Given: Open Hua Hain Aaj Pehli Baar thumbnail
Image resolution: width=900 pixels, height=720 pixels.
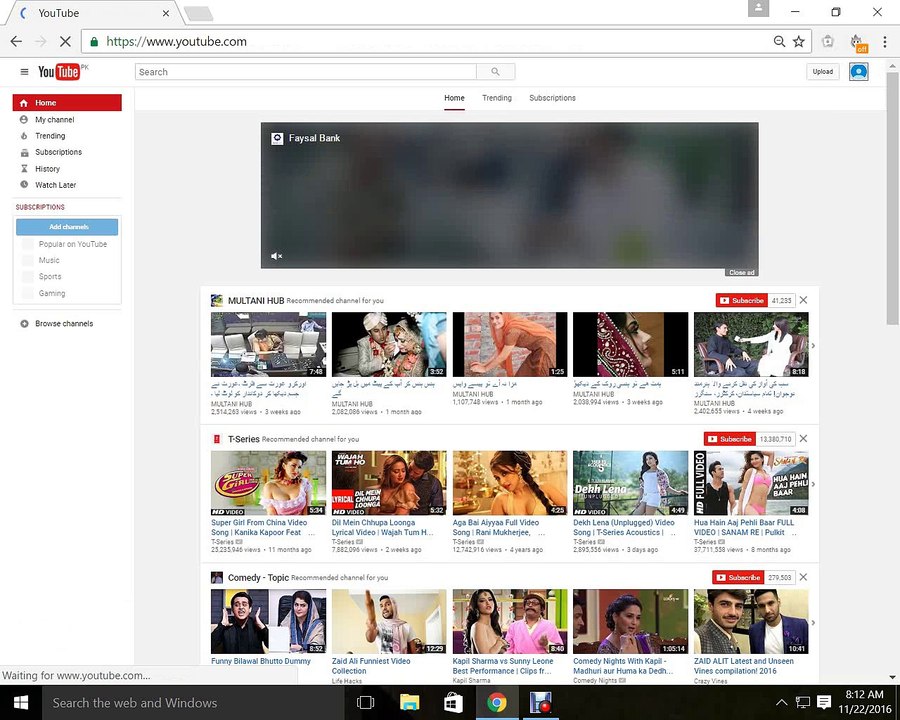Looking at the screenshot, I should [x=751, y=483].
